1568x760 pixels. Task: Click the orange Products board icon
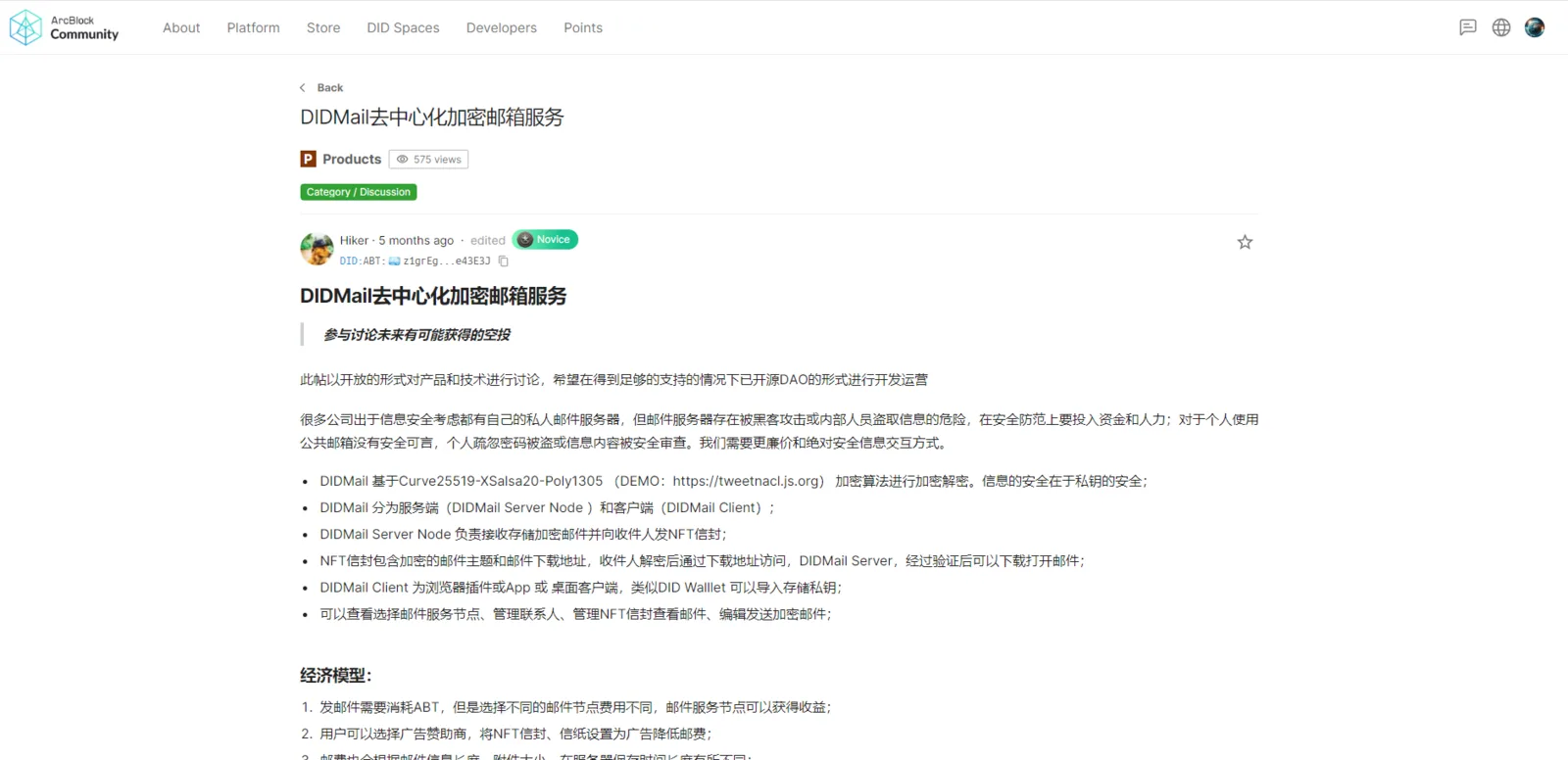[x=308, y=159]
